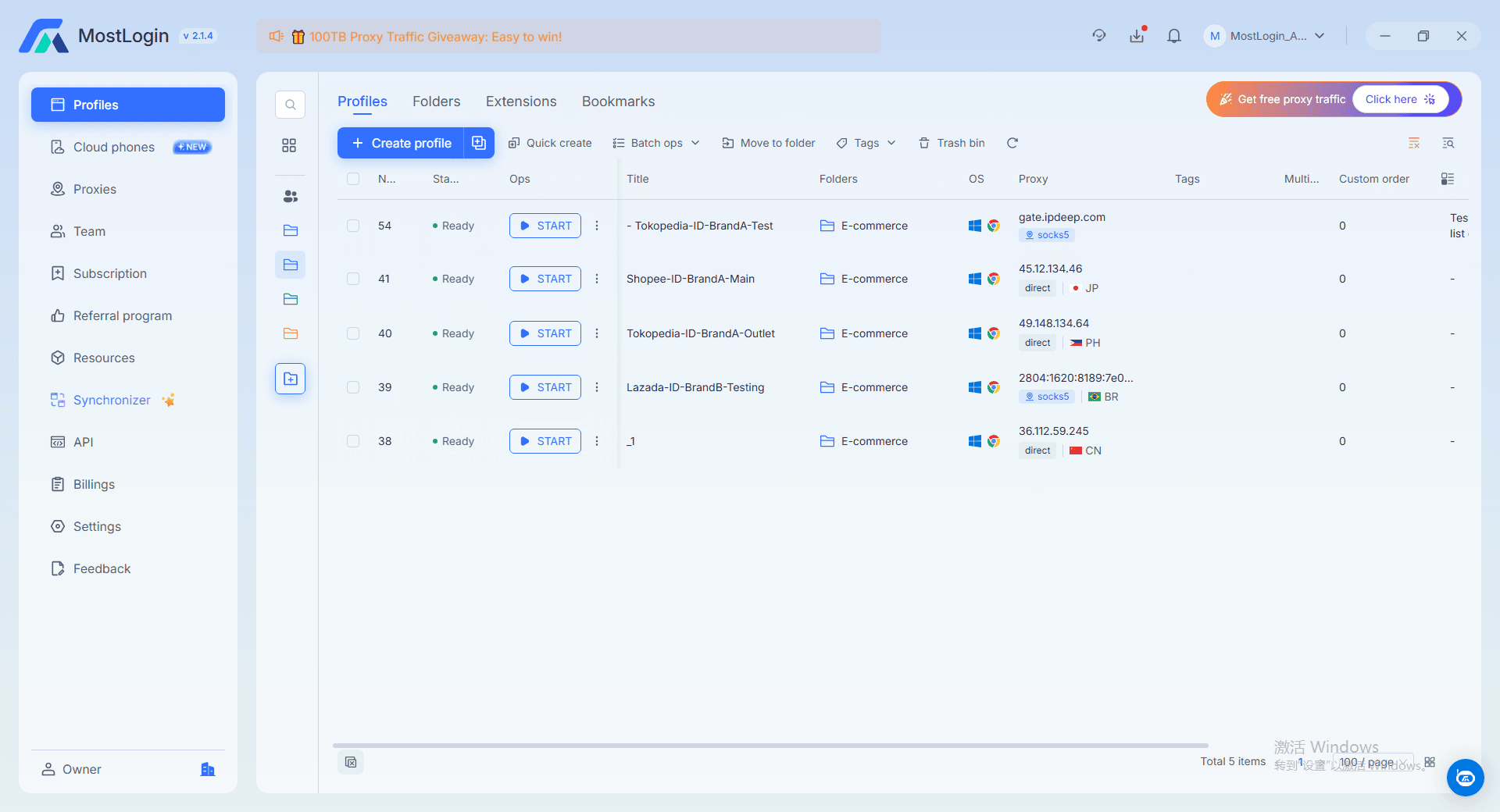
Task: Check the box for profile 39
Action: click(x=353, y=387)
